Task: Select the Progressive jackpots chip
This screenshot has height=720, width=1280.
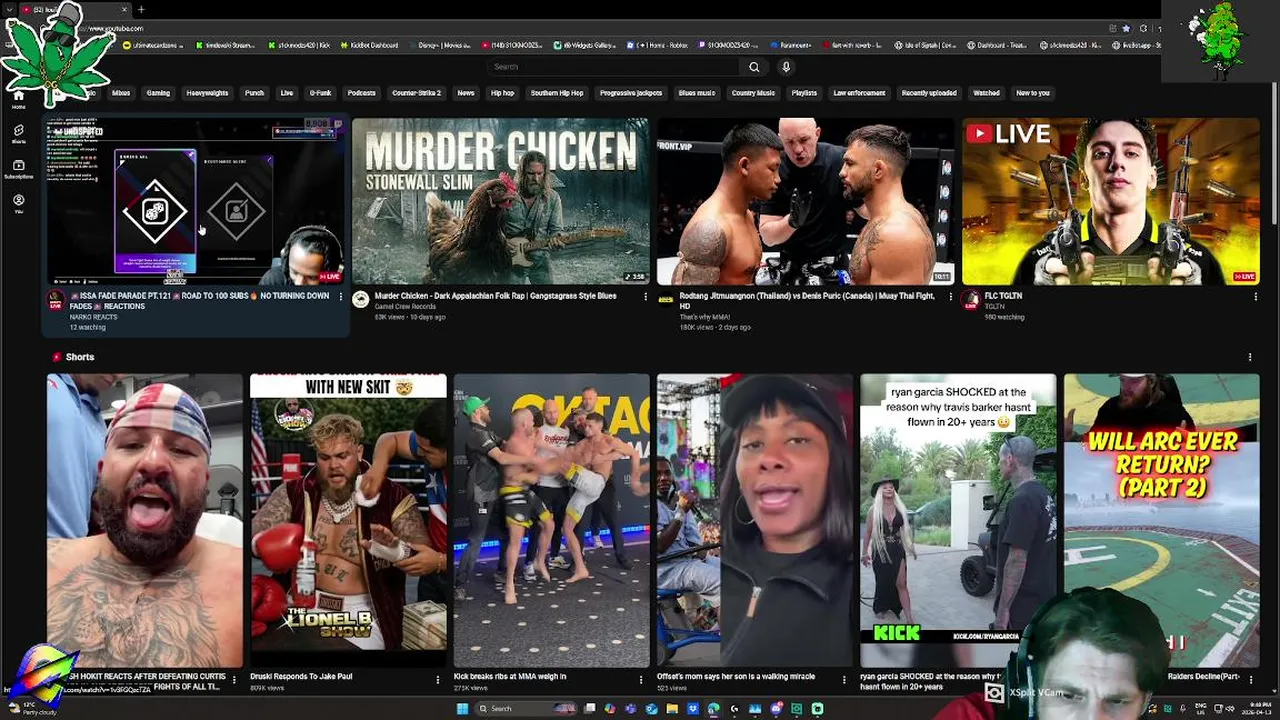Action: (x=631, y=93)
